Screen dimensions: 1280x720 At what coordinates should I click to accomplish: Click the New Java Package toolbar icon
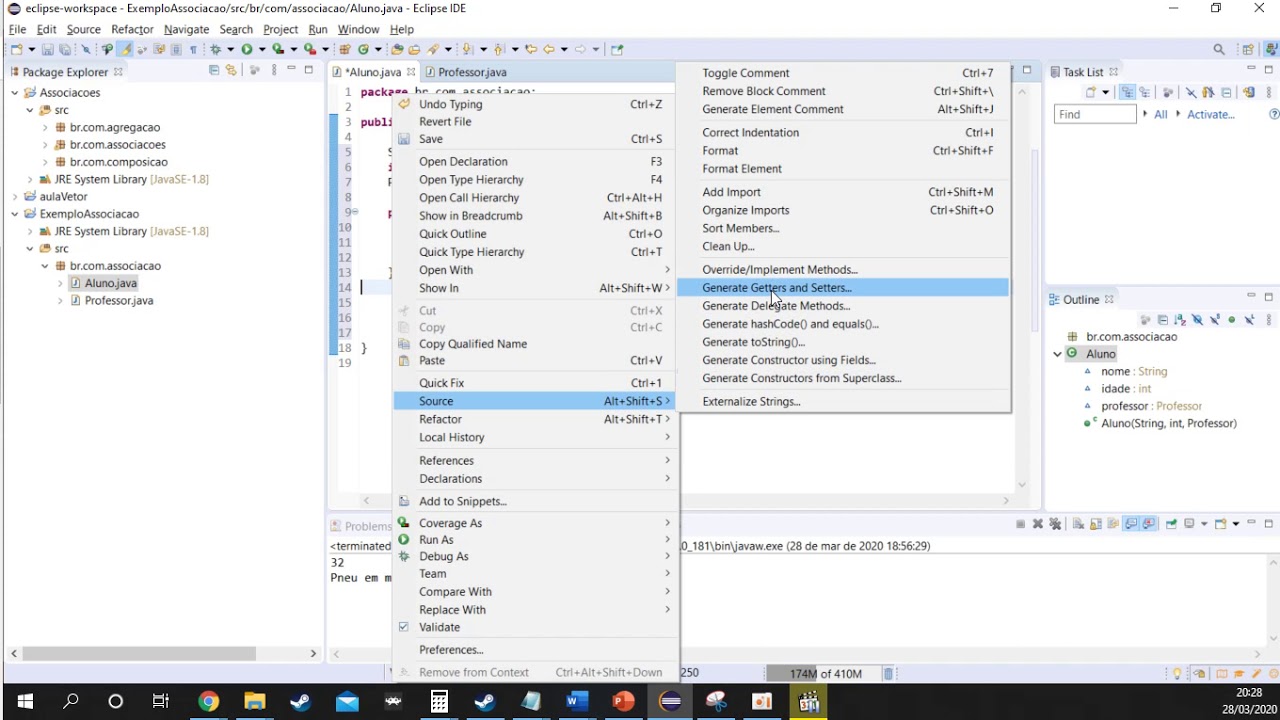click(345, 49)
